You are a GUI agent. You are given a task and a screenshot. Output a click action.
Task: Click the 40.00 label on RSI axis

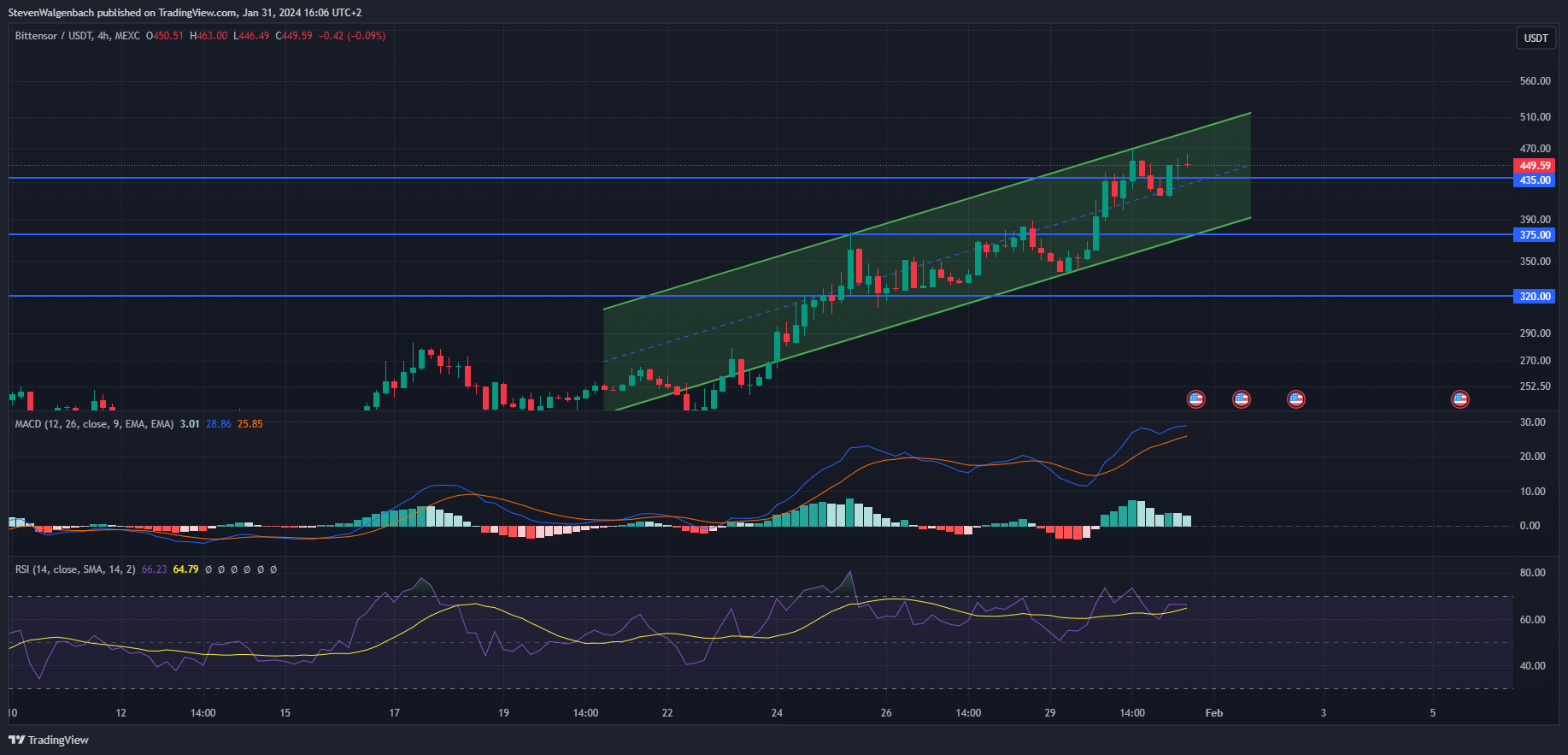[x=1532, y=666]
